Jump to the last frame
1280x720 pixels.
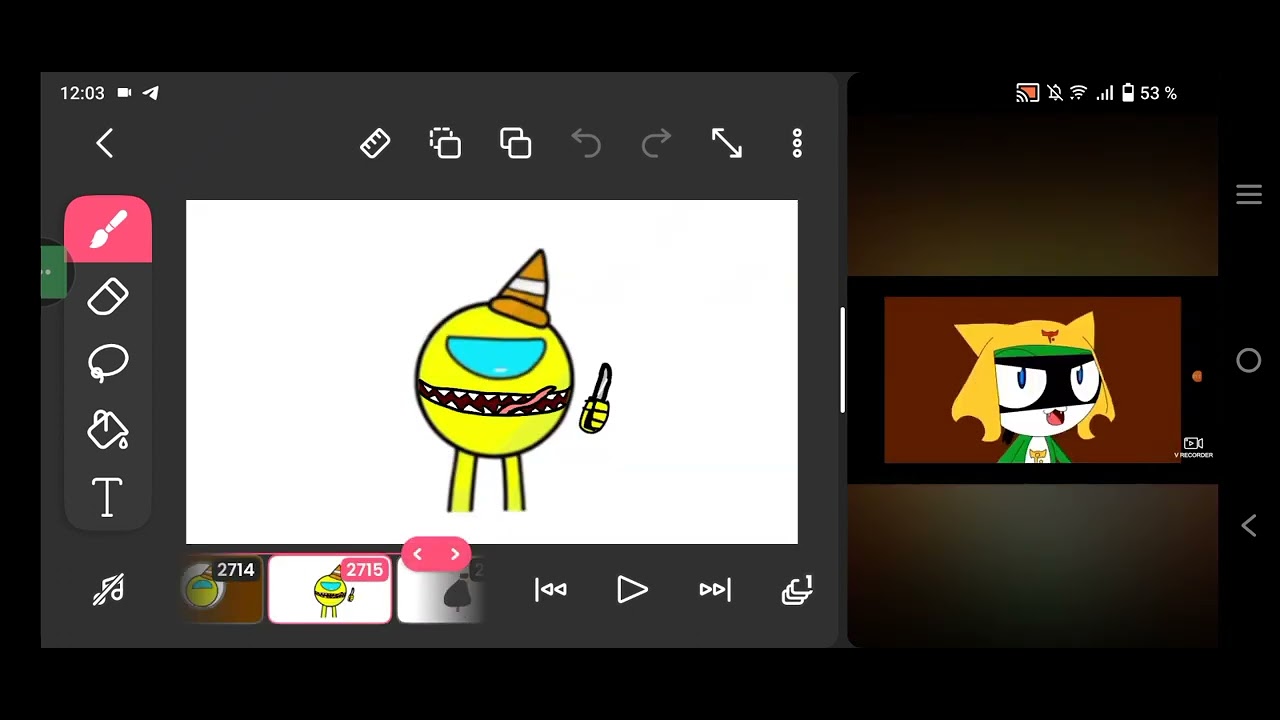click(x=715, y=590)
